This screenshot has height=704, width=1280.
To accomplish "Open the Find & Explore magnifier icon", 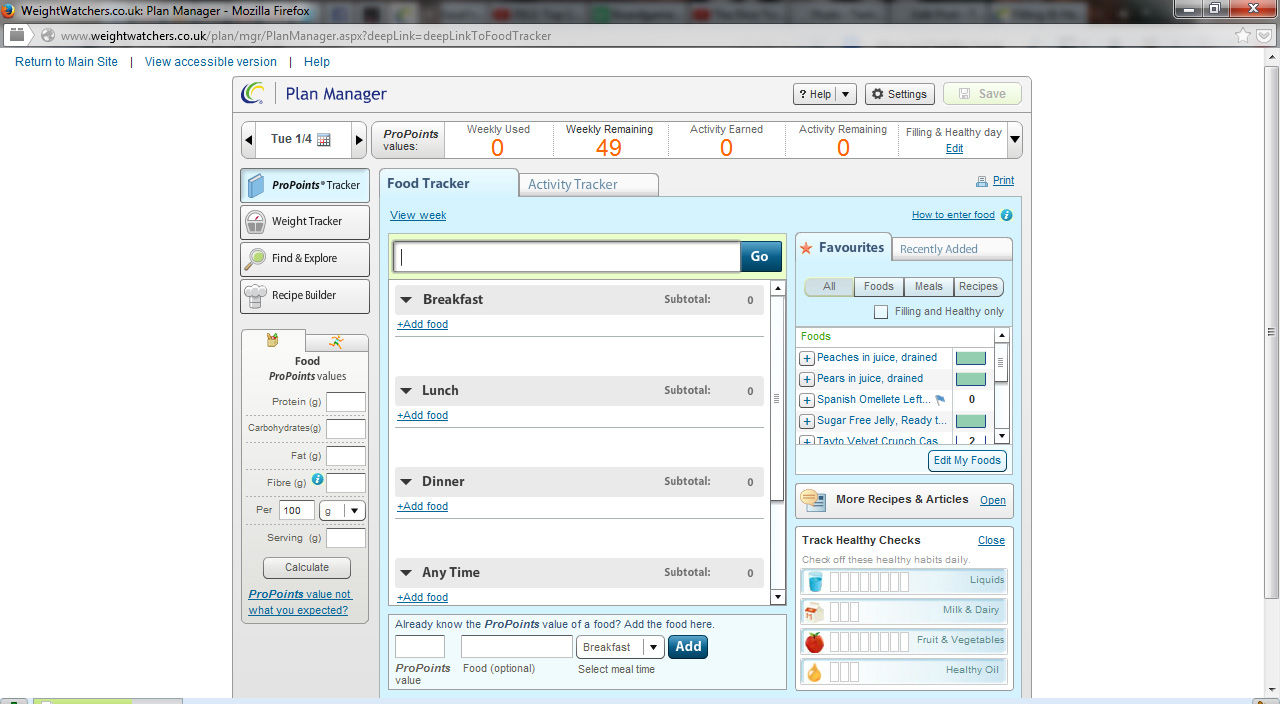I will (256, 259).
